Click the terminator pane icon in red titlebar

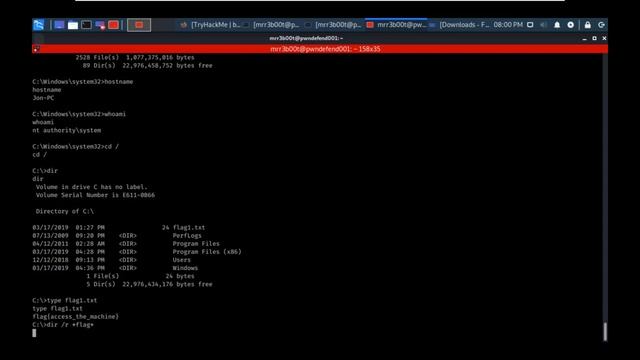pyautogui.click(x=36, y=49)
